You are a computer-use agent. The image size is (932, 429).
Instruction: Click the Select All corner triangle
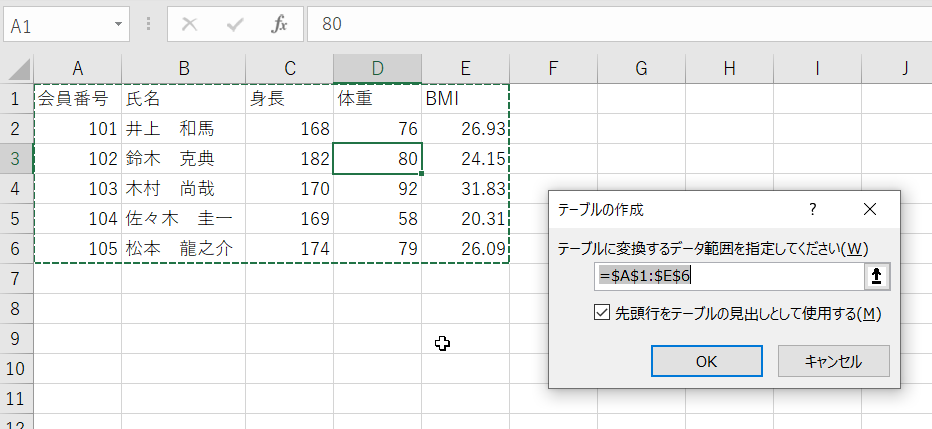(x=18, y=69)
